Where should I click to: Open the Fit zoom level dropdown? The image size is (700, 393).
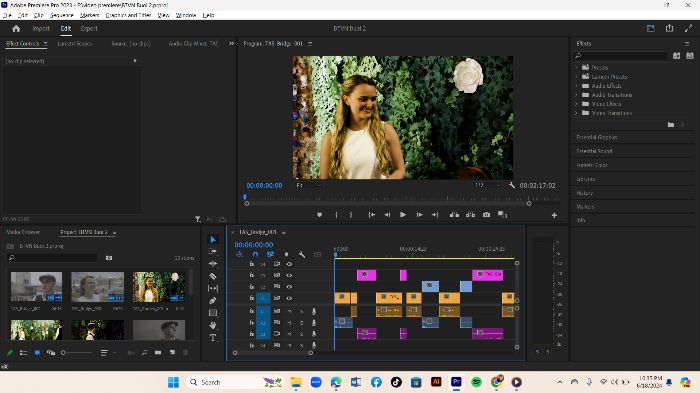[x=309, y=185]
